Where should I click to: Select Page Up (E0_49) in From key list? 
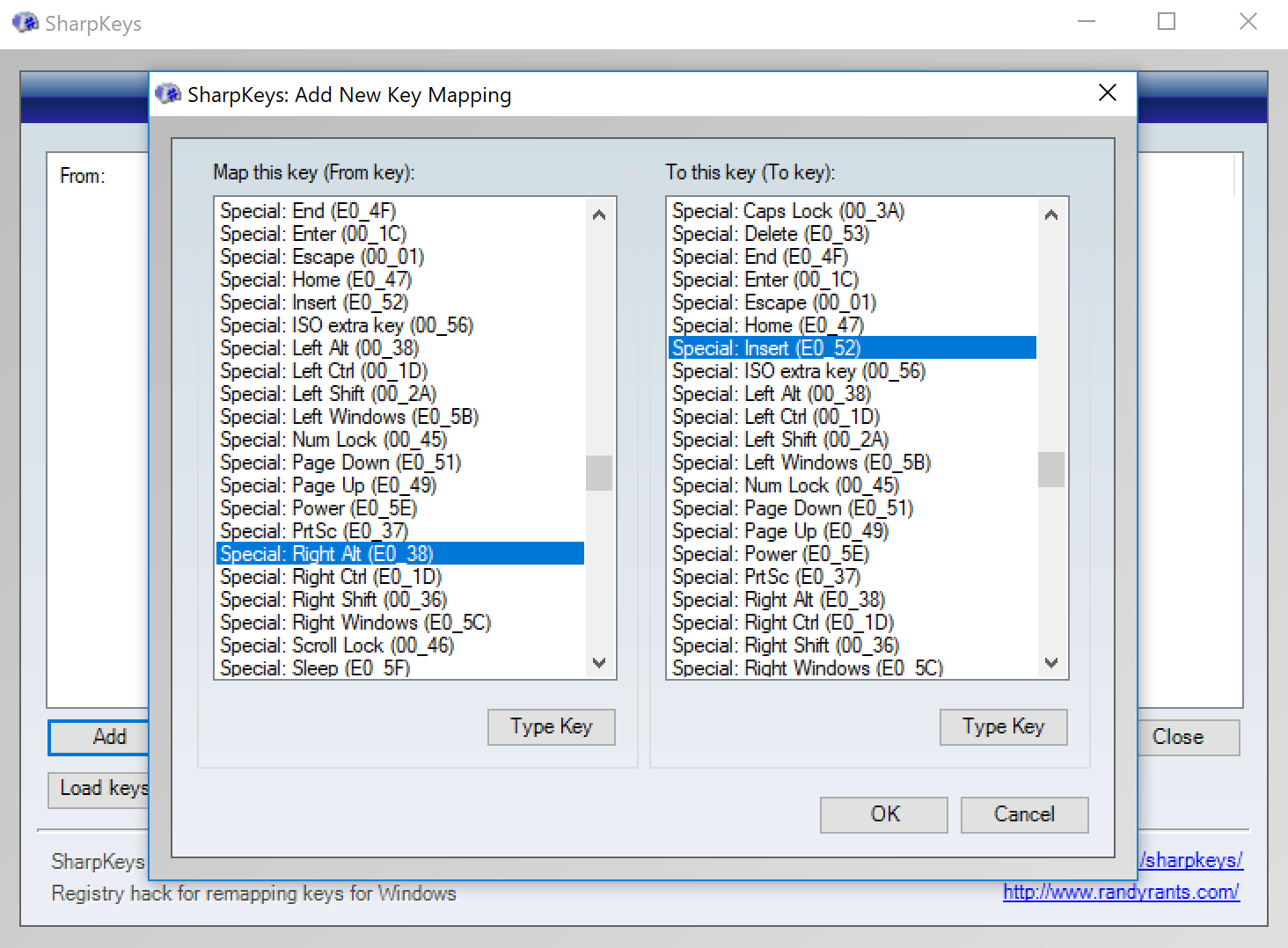[400, 485]
